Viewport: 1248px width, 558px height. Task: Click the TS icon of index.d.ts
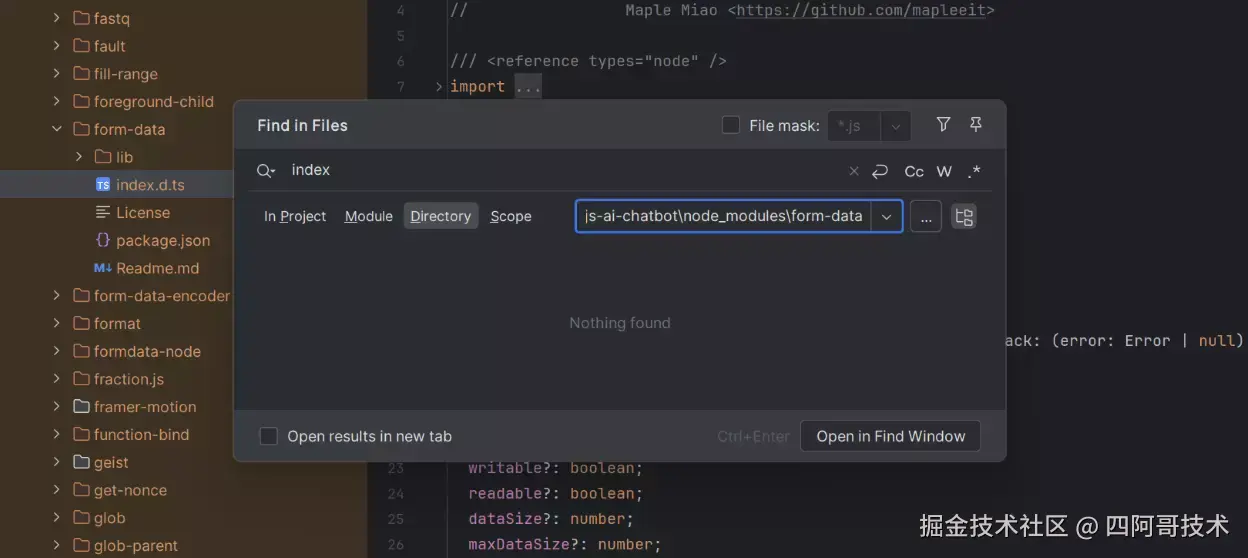[103, 185]
